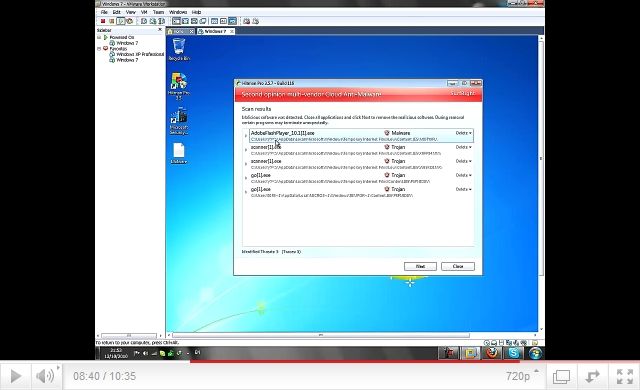Click the Summary view toolbar icon
The image size is (640, 390).
214,21
